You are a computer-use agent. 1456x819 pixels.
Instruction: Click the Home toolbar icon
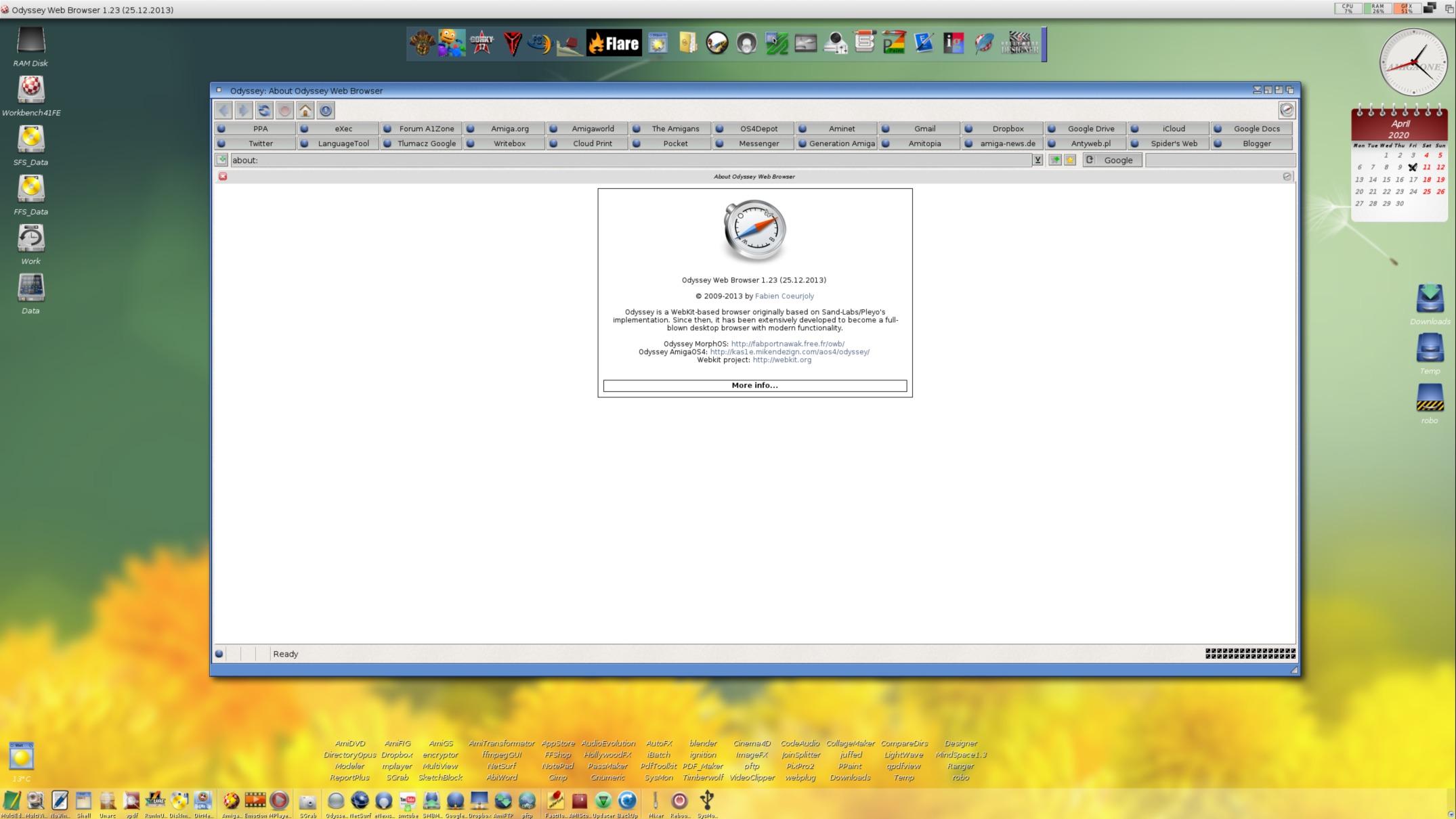click(305, 110)
